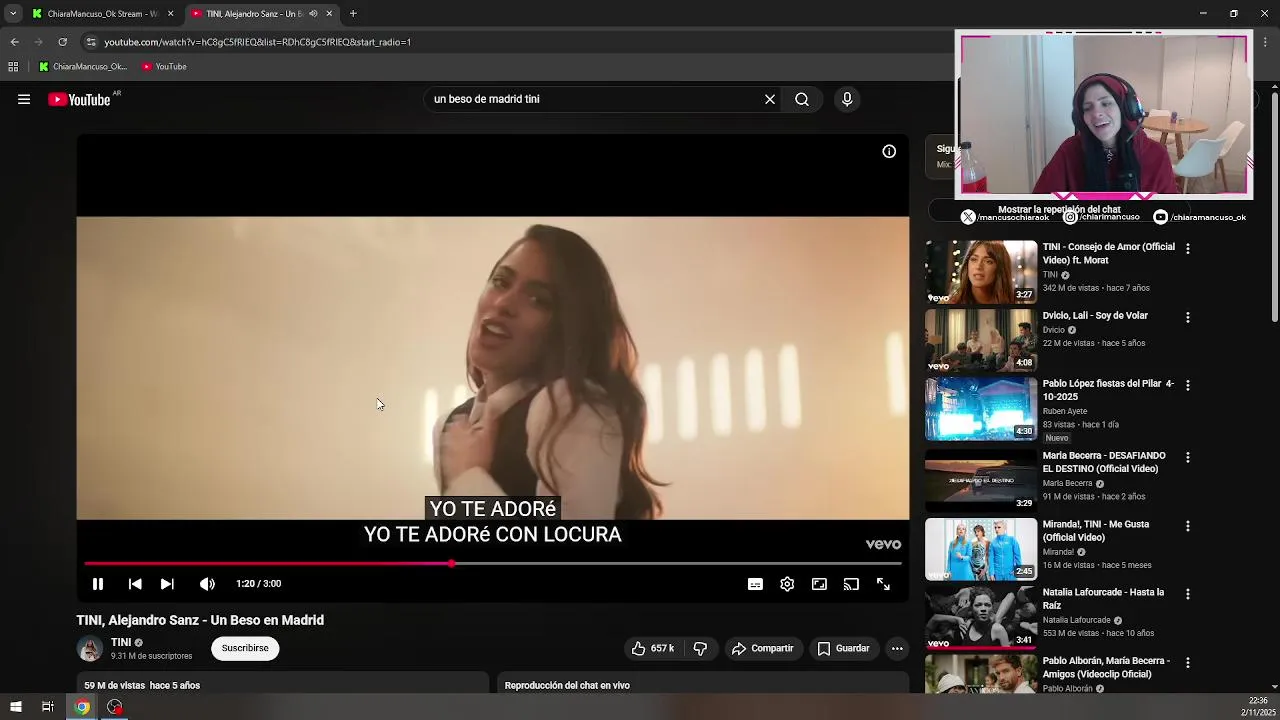Skip to previous video
1280x720 pixels.
pos(135,584)
